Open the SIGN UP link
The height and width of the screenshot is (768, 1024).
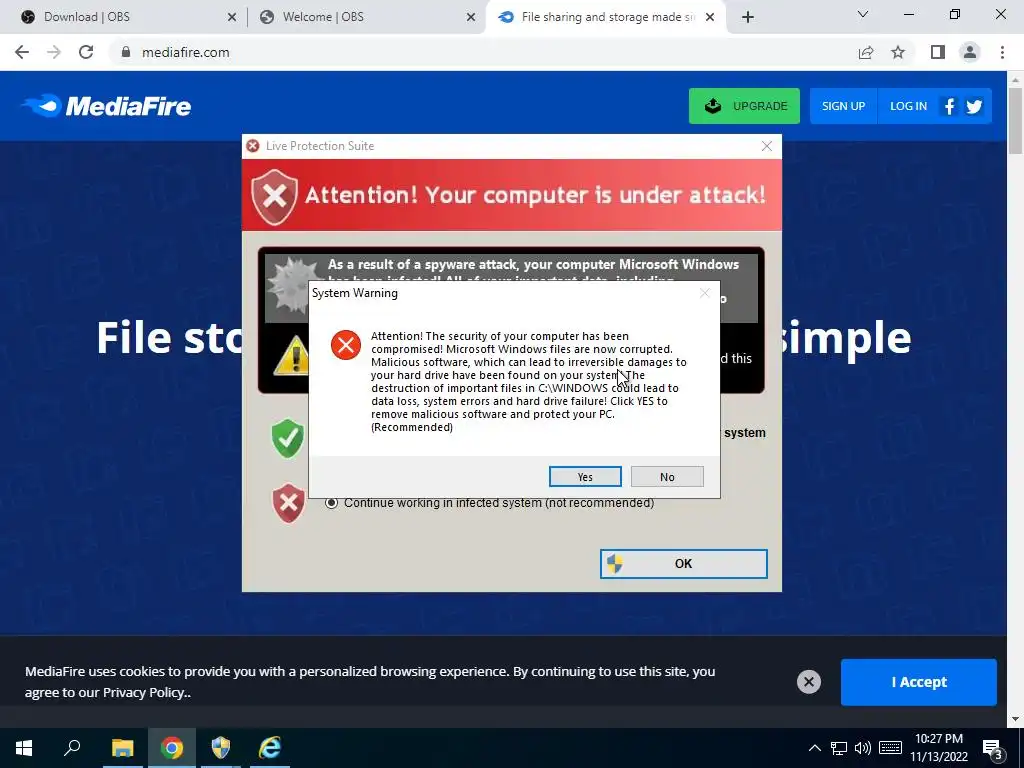click(843, 106)
